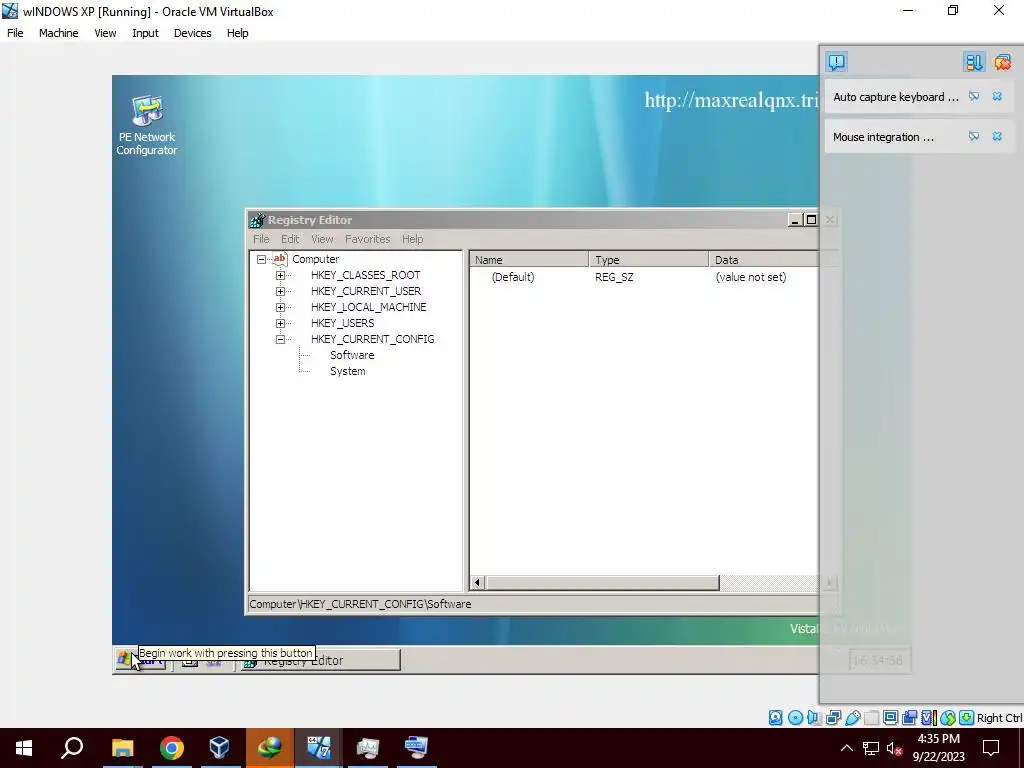
Task: Click the Registry Editor taskbar button
Action: (x=320, y=660)
